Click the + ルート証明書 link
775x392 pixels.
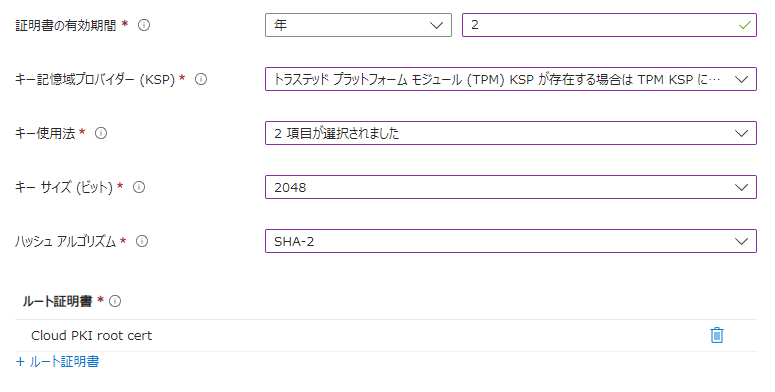57,362
